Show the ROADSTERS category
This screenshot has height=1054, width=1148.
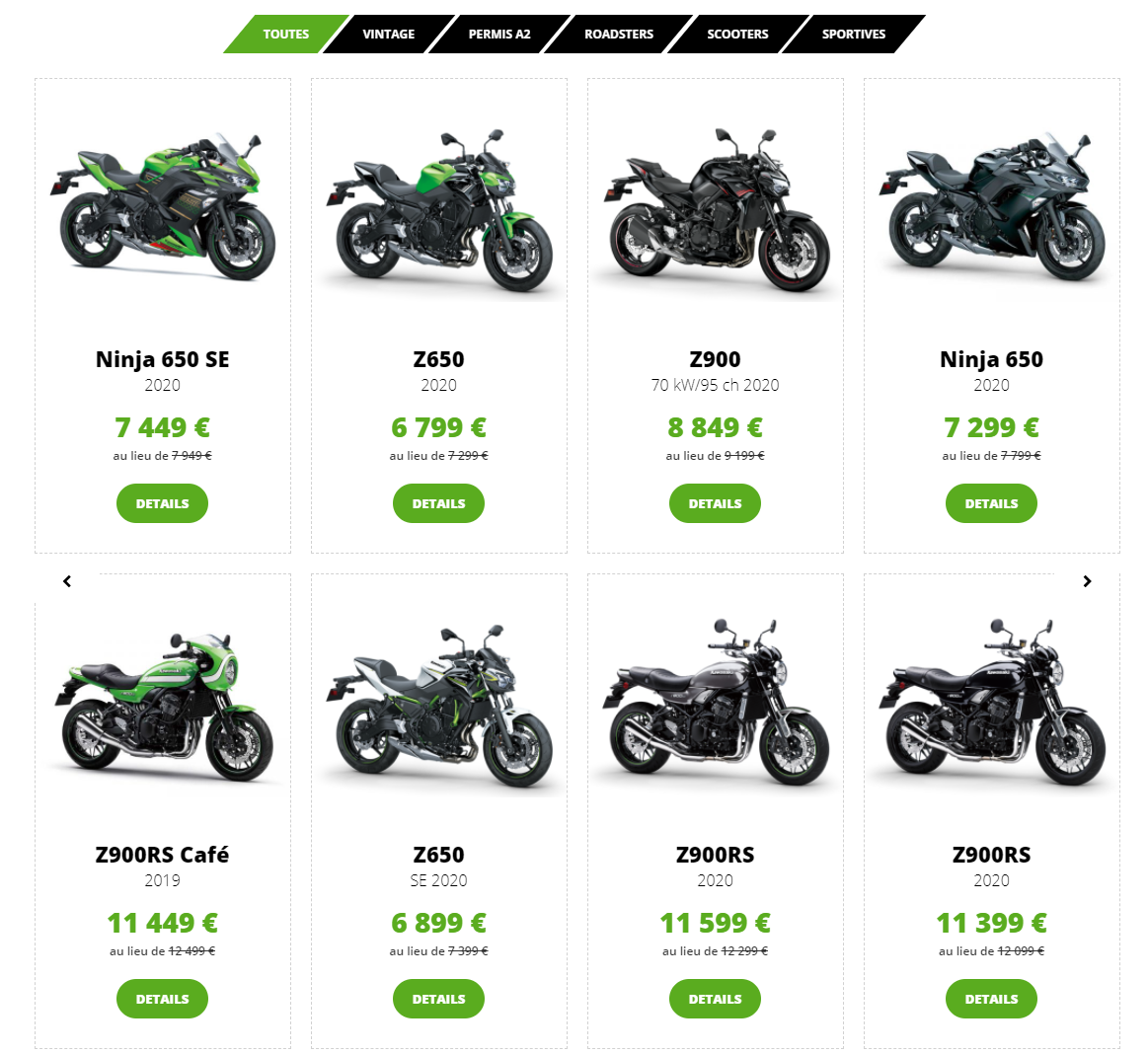619,34
